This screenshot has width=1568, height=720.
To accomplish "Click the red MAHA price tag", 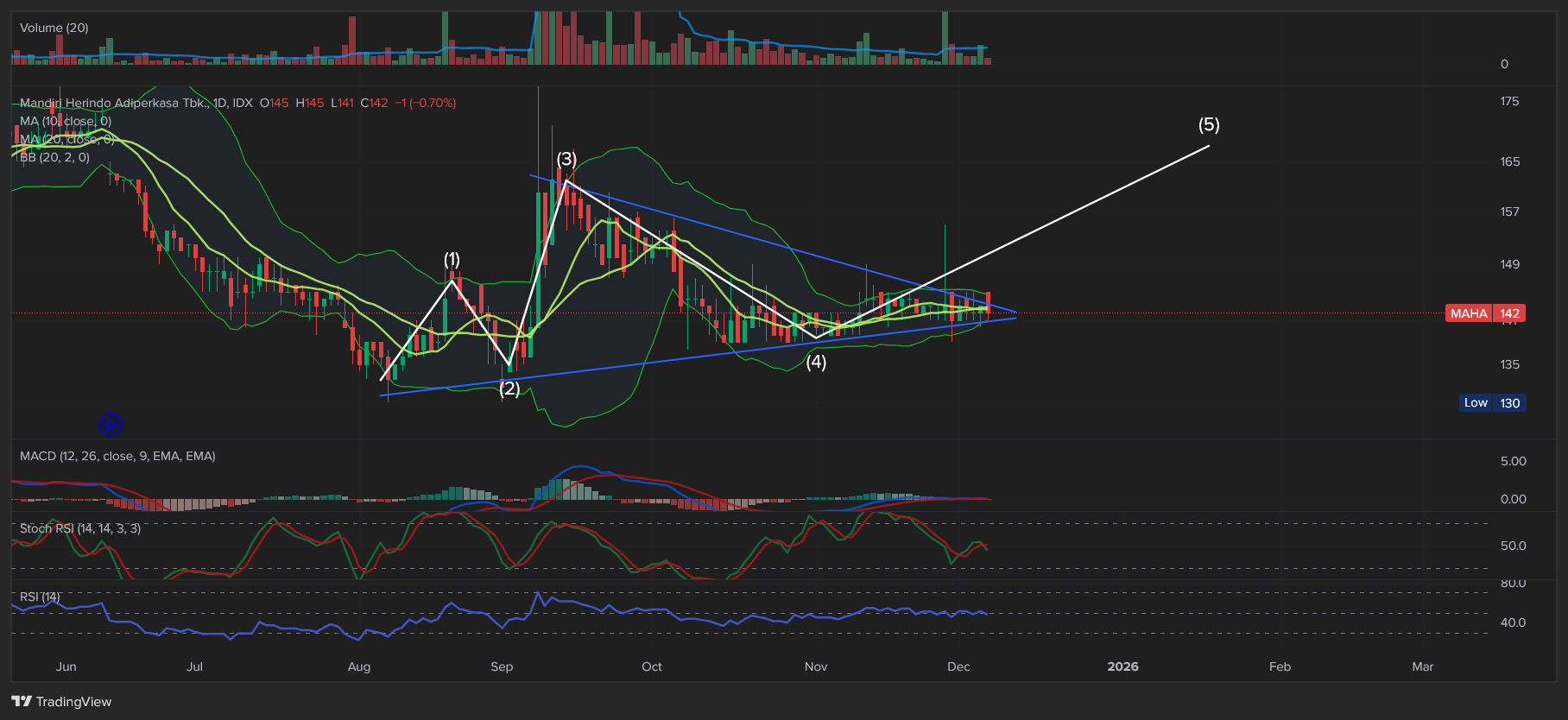I will [1485, 313].
